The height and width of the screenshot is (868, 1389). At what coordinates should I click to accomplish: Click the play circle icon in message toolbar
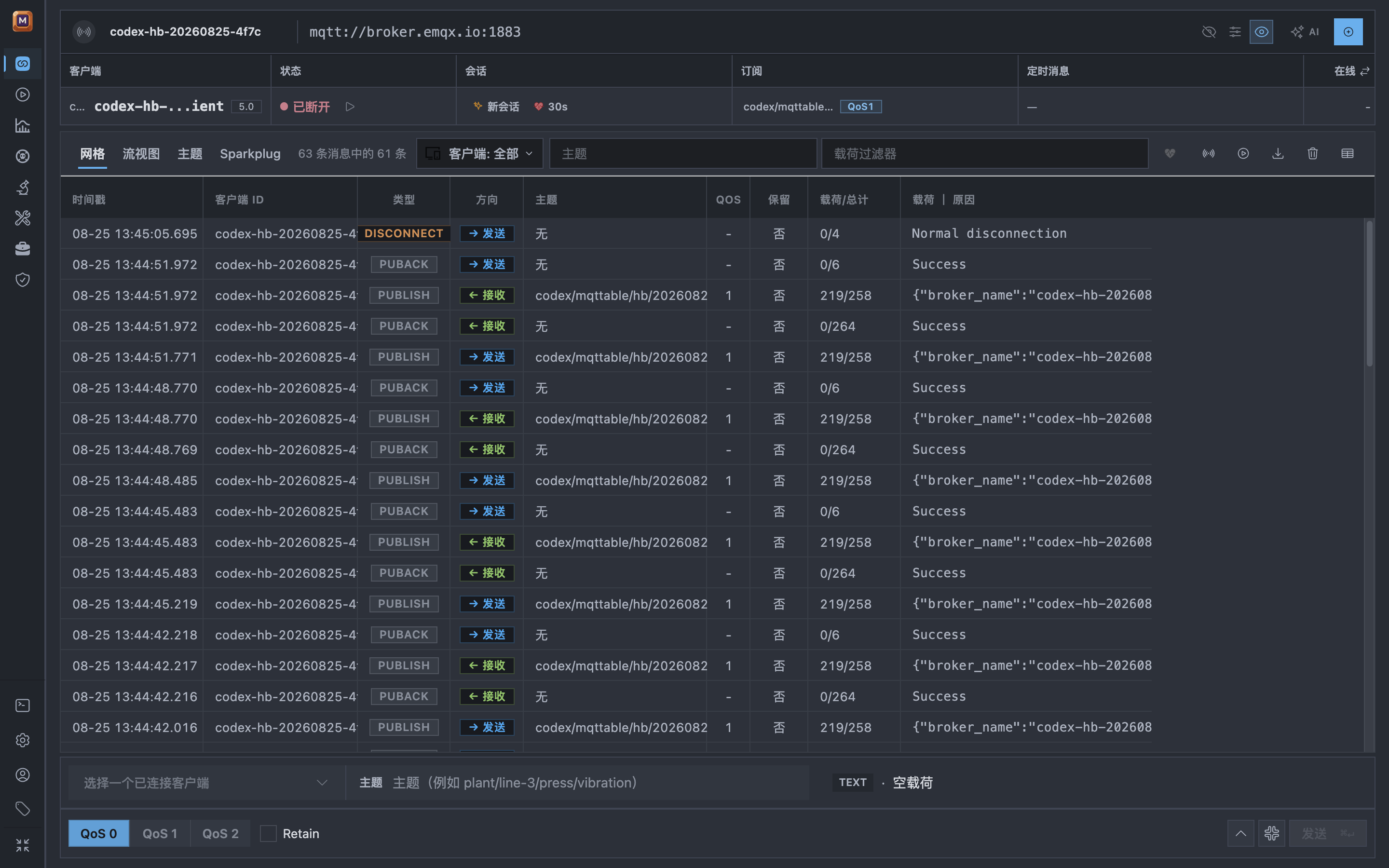point(1243,153)
